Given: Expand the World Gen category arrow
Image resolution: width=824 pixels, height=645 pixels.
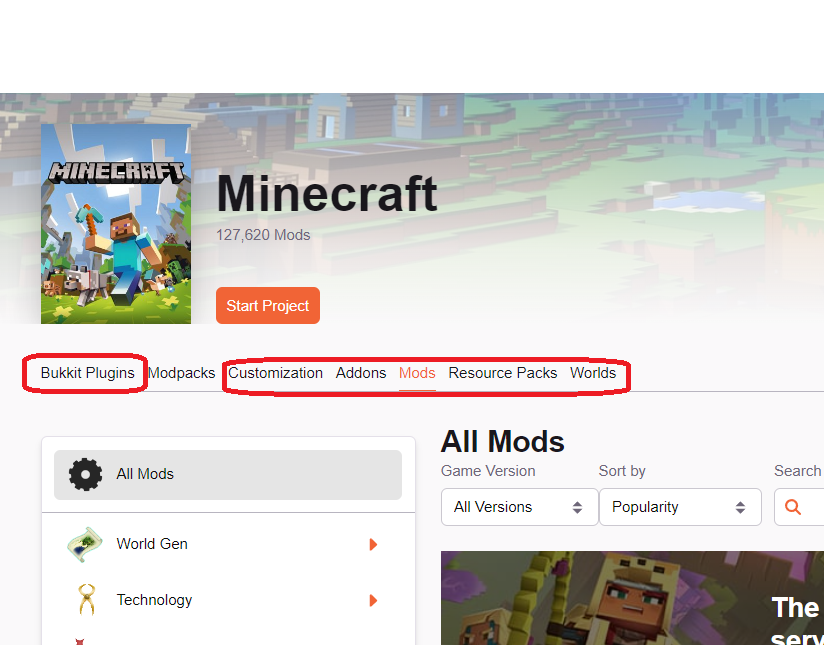Looking at the screenshot, I should pos(373,544).
